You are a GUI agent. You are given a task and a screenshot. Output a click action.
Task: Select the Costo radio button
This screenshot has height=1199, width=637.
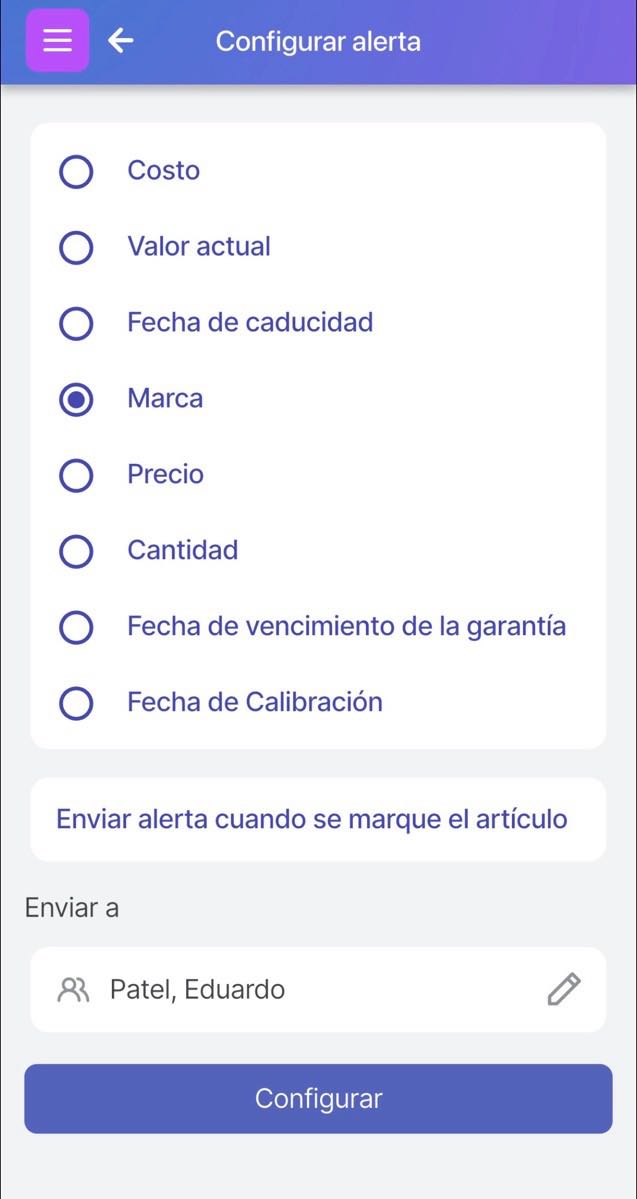pyautogui.click(x=75, y=172)
